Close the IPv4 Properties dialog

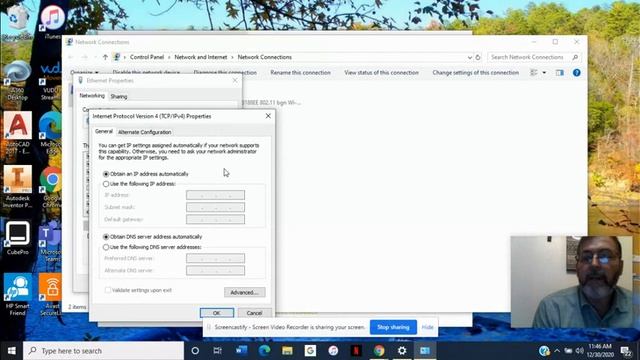268,116
